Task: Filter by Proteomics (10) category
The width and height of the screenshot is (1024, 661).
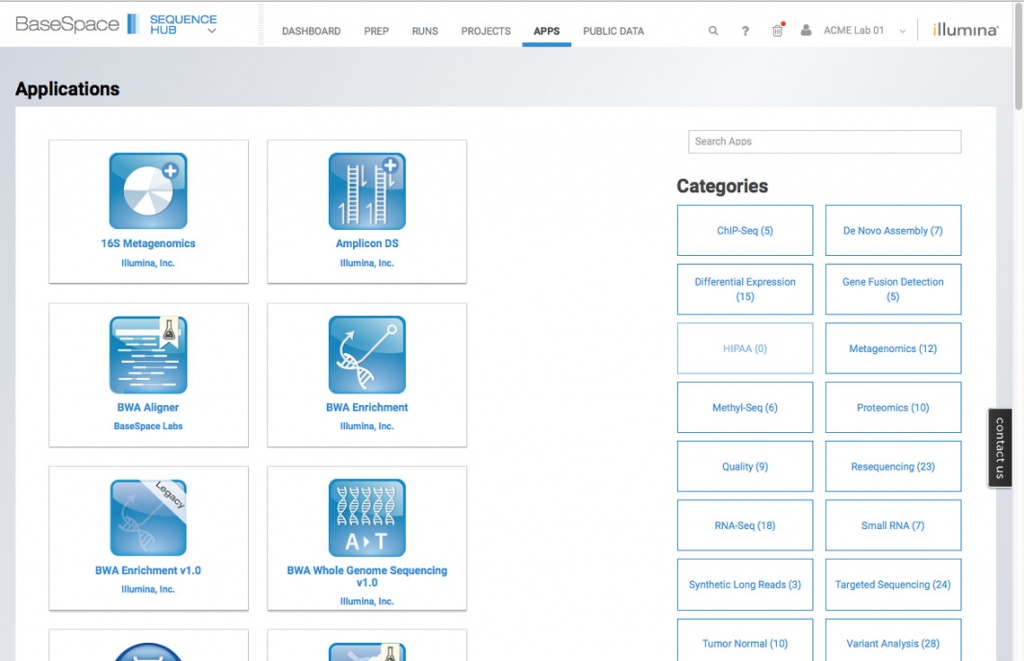Action: (893, 408)
